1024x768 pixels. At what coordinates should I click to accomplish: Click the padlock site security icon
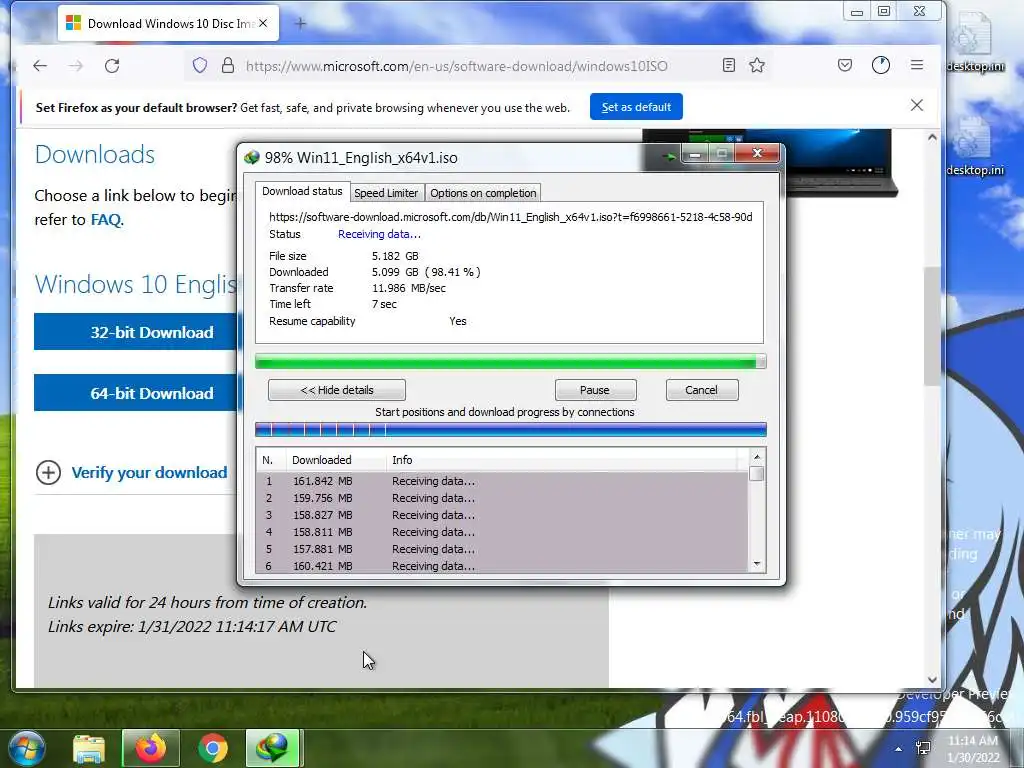(x=228, y=65)
